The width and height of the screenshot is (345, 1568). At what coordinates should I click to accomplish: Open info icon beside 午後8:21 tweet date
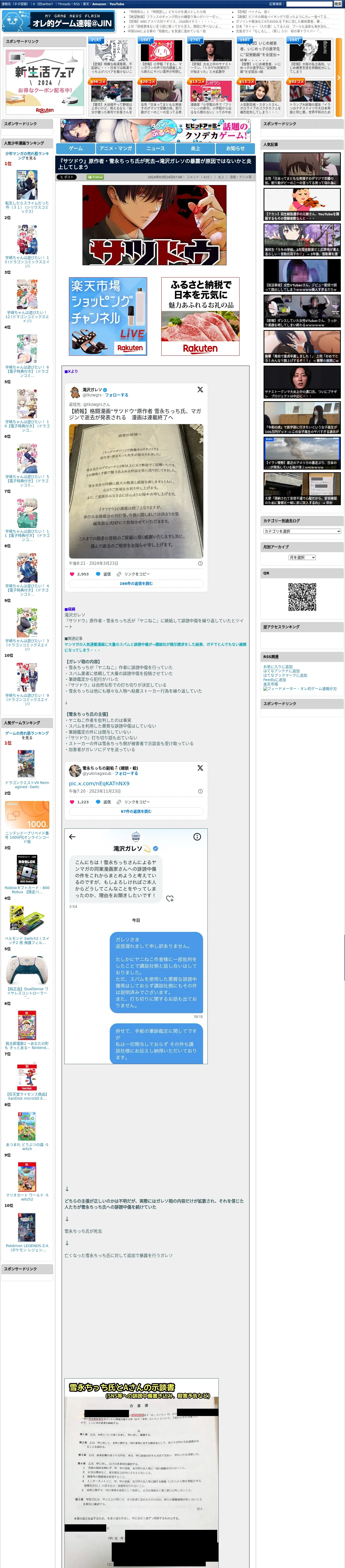click(200, 564)
